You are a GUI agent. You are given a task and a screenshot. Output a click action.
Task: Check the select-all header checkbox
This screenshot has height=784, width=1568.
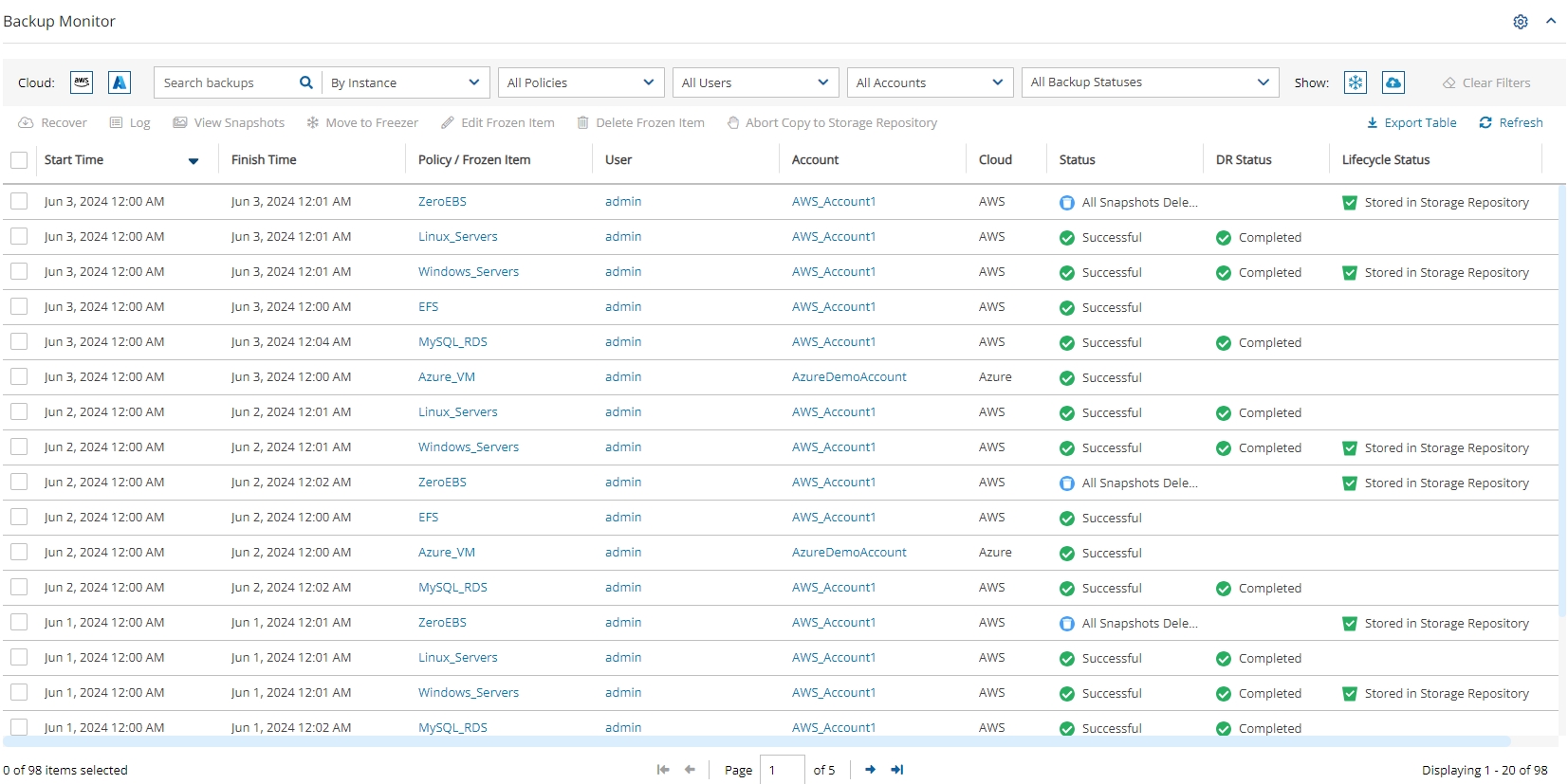pyautogui.click(x=19, y=160)
